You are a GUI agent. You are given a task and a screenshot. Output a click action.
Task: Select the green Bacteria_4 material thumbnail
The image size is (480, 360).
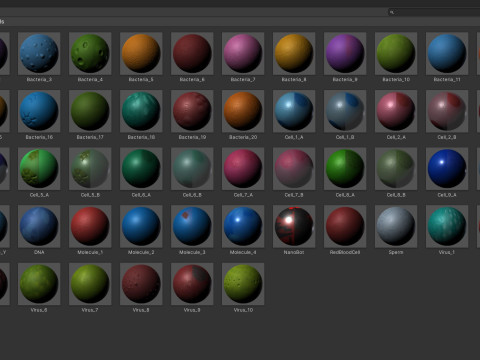coord(90,53)
